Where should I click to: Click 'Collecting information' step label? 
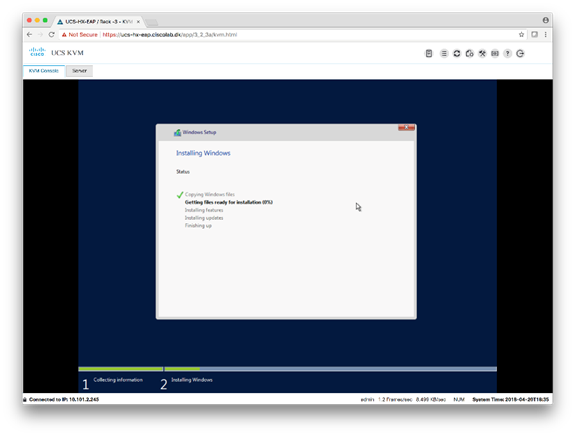pos(118,380)
